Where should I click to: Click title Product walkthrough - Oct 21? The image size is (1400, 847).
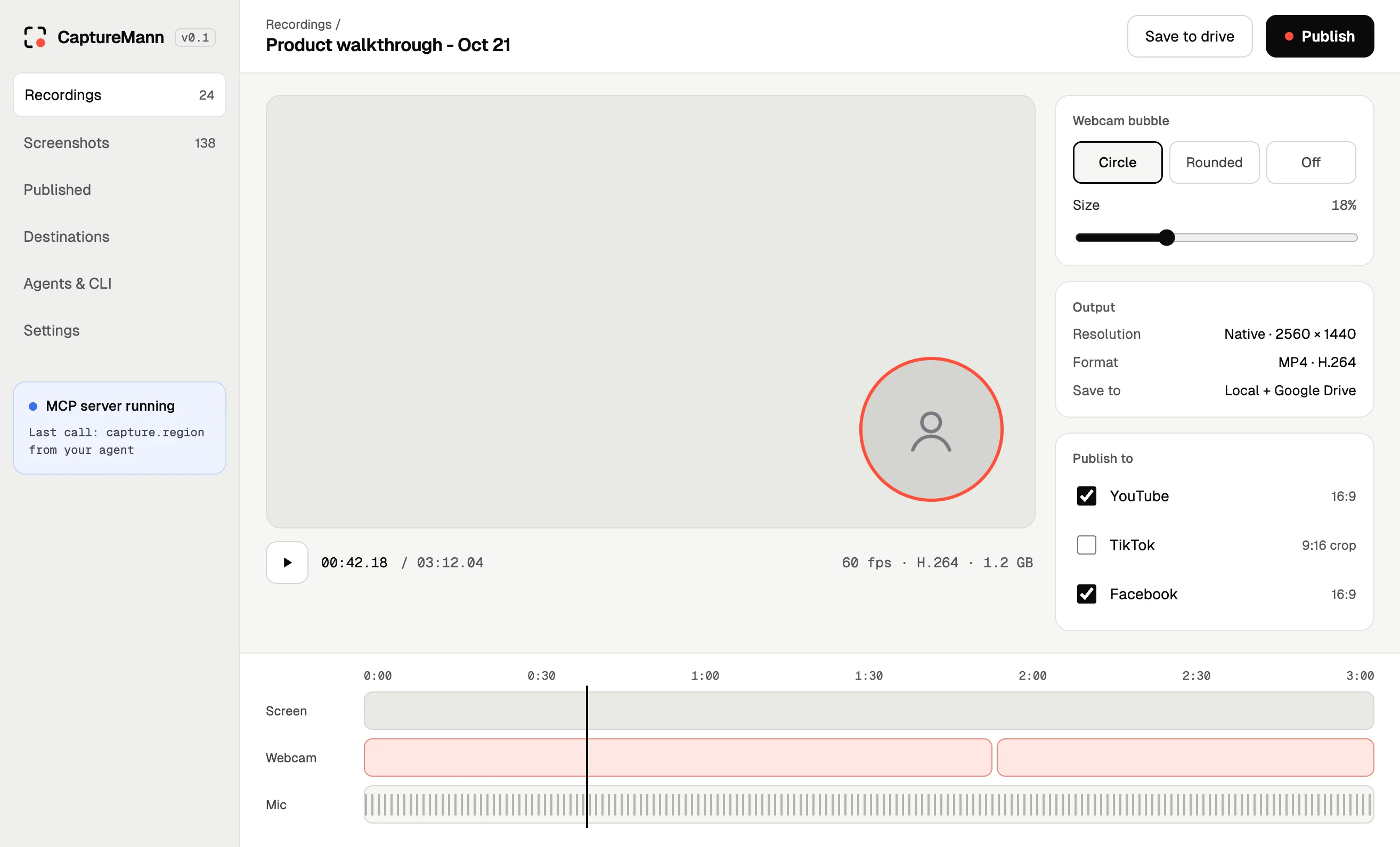click(x=388, y=45)
